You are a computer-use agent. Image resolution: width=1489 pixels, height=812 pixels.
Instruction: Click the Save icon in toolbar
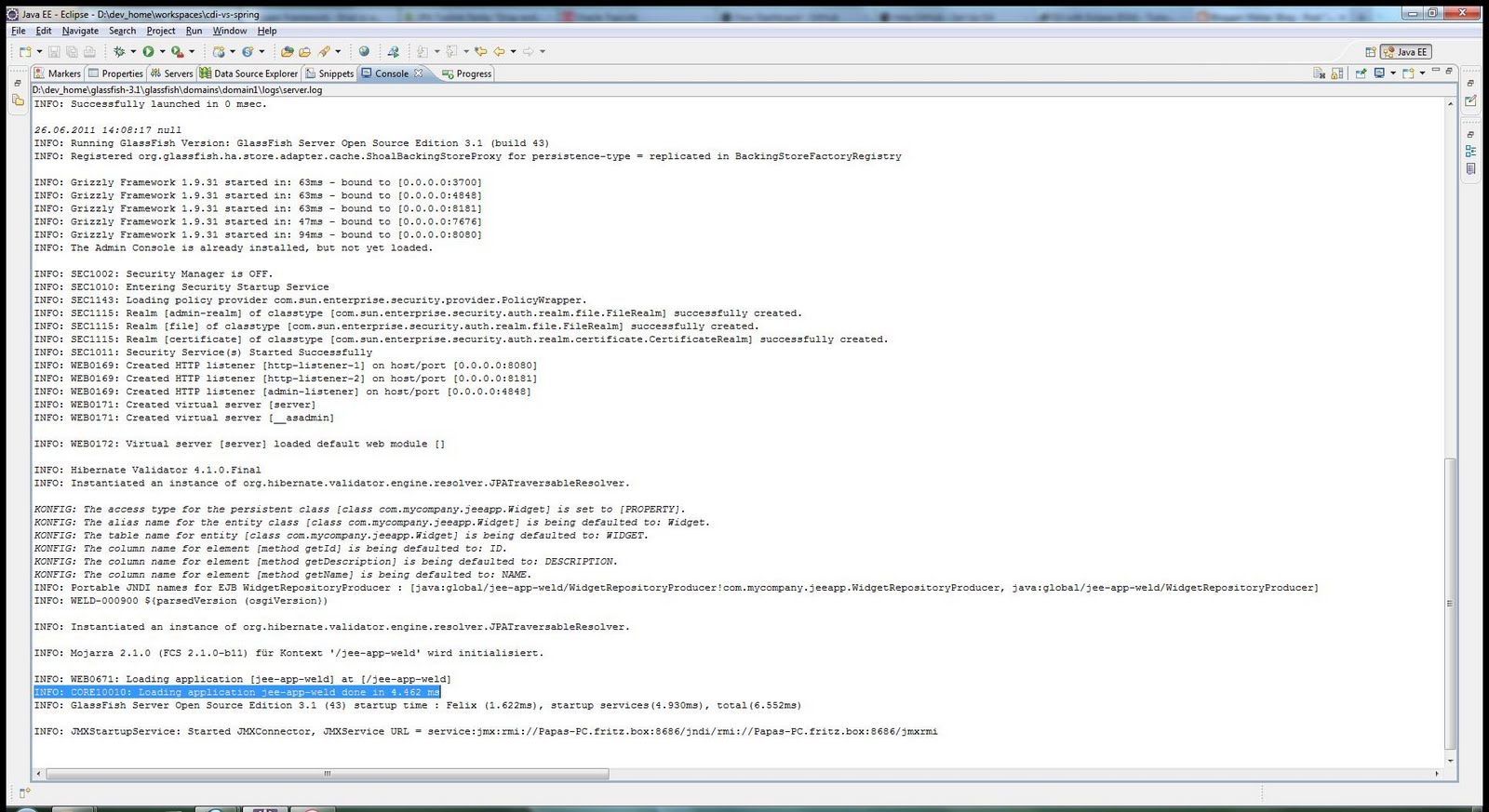click(x=54, y=52)
